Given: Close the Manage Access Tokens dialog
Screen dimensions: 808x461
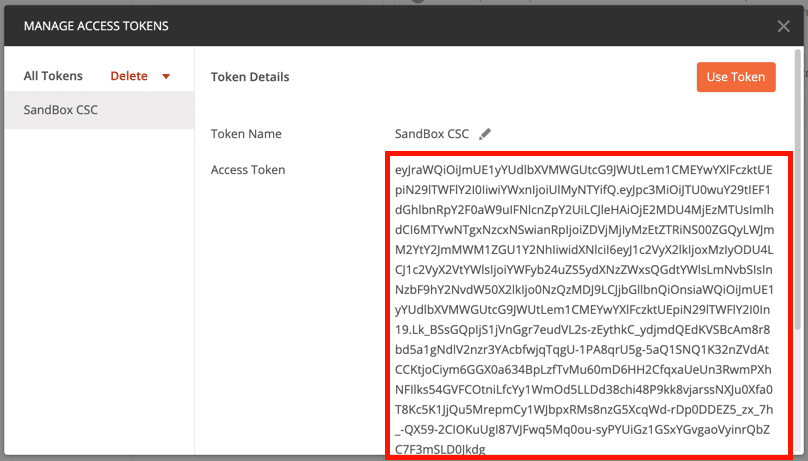Looking at the screenshot, I should point(784,26).
